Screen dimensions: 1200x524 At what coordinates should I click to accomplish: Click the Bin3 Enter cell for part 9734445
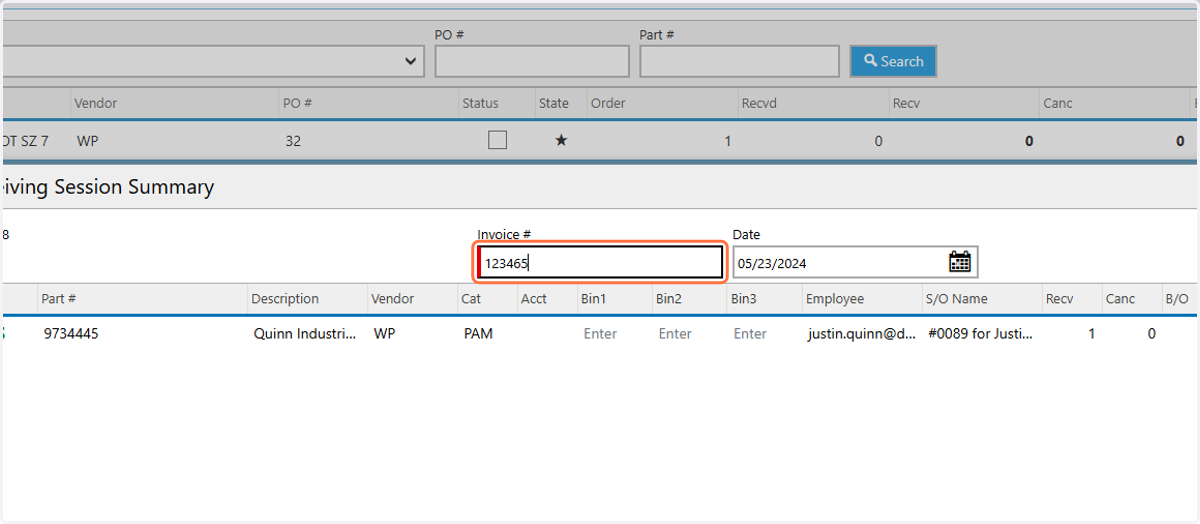tap(750, 334)
